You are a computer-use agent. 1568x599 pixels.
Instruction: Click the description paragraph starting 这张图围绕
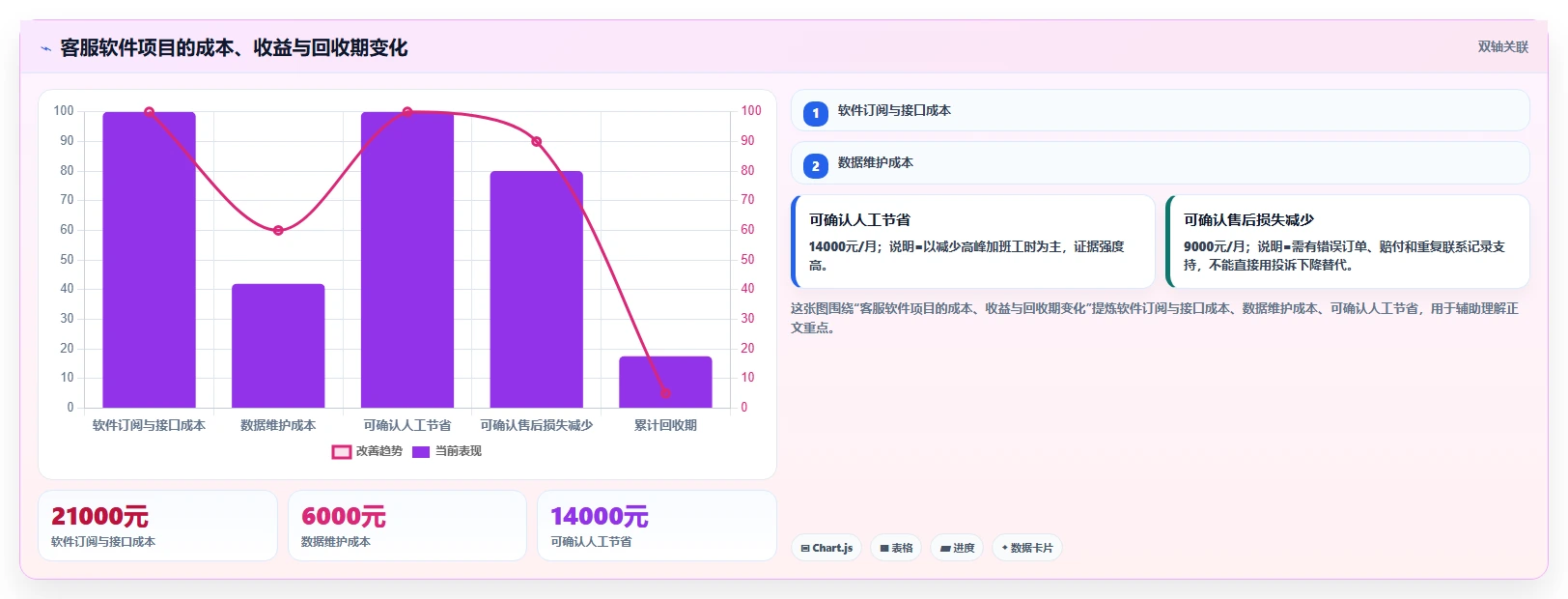tap(1155, 318)
